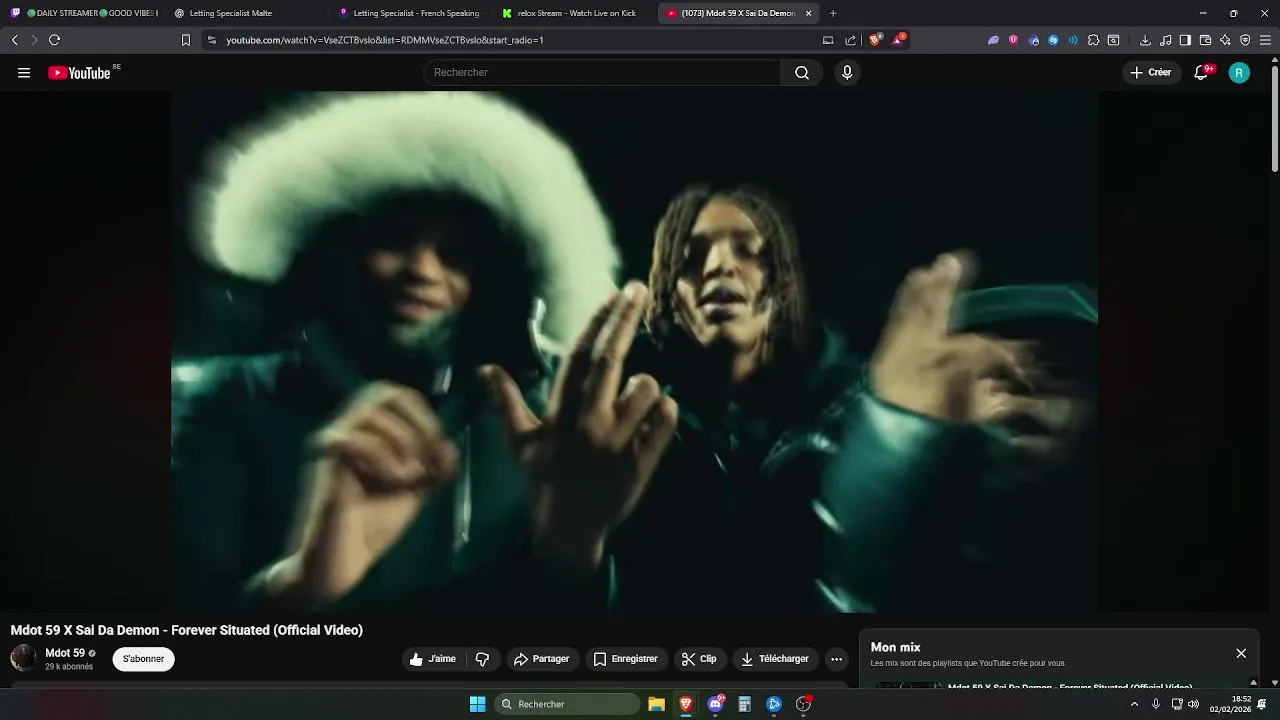The height and width of the screenshot is (720, 1280).
Task: Go back in browser history
Action: (x=14, y=40)
